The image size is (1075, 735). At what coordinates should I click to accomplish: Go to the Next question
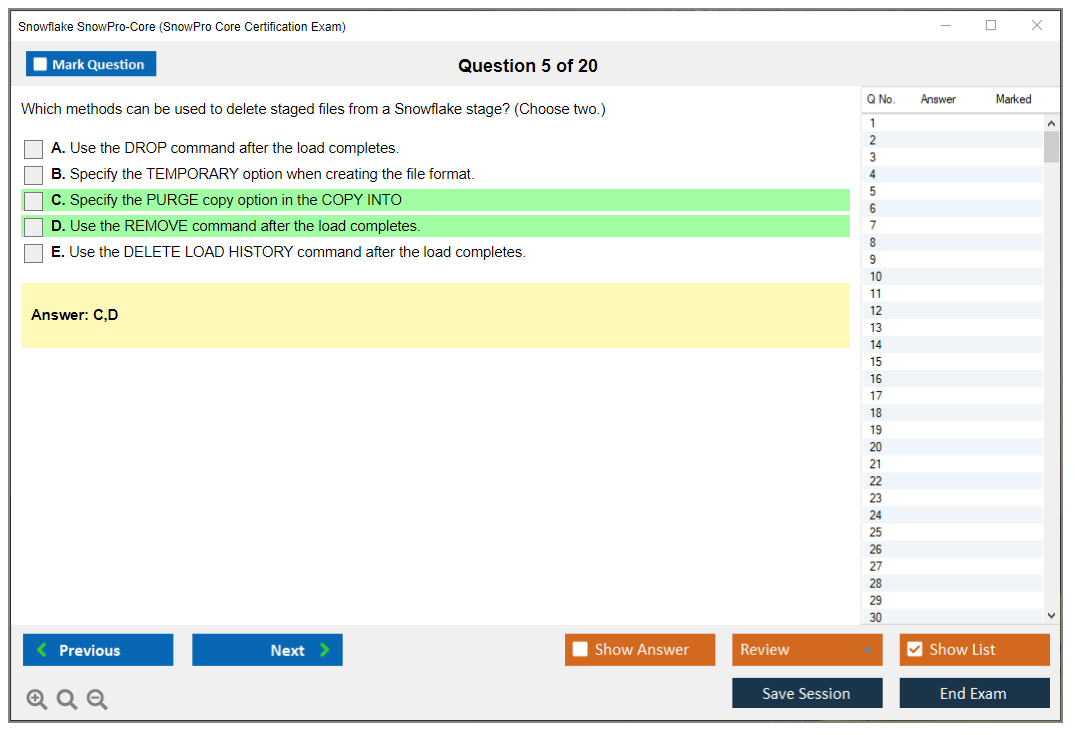tap(267, 650)
